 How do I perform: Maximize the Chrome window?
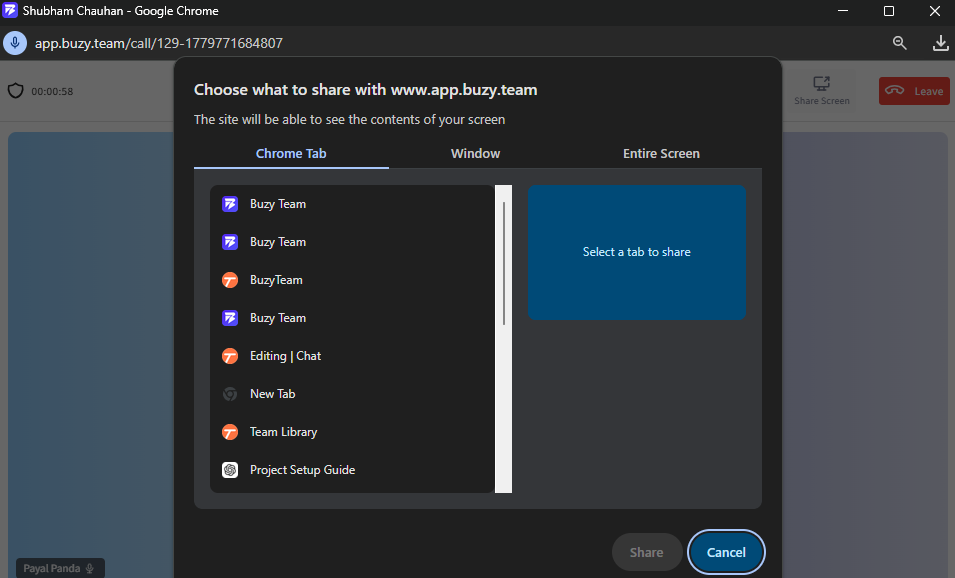889,11
